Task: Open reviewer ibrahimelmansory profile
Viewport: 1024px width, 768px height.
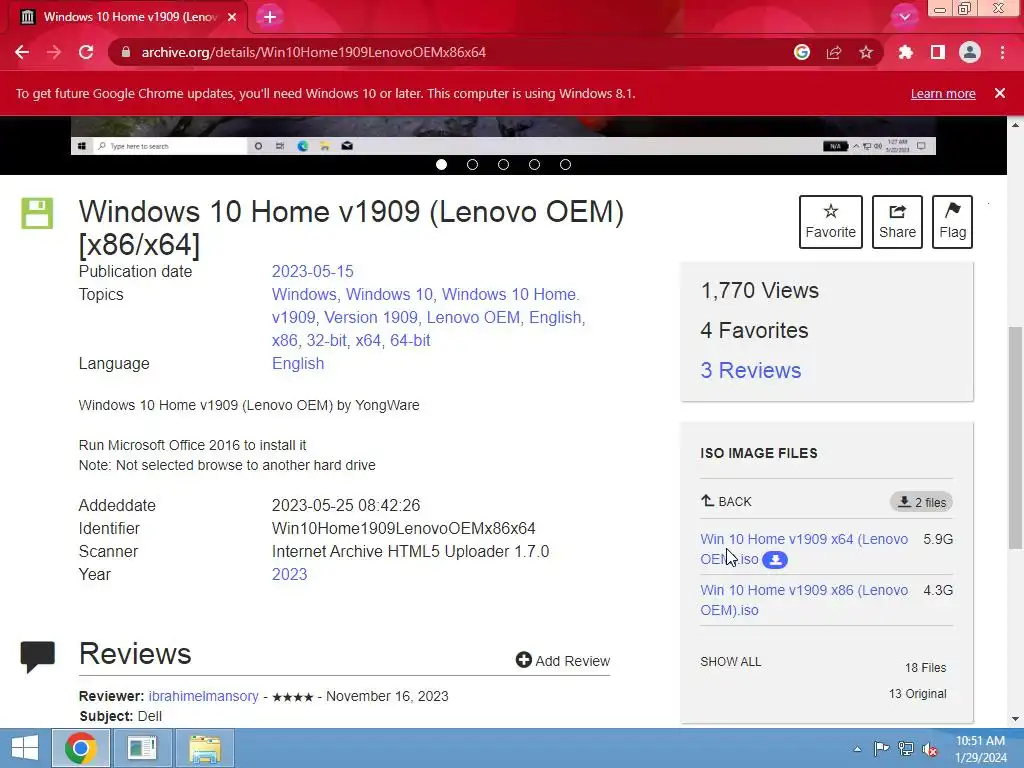Action: point(203,696)
